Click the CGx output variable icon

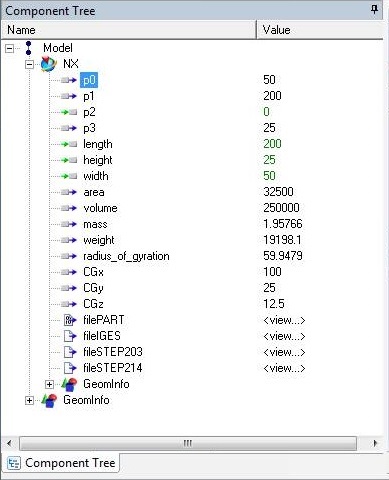point(69,272)
